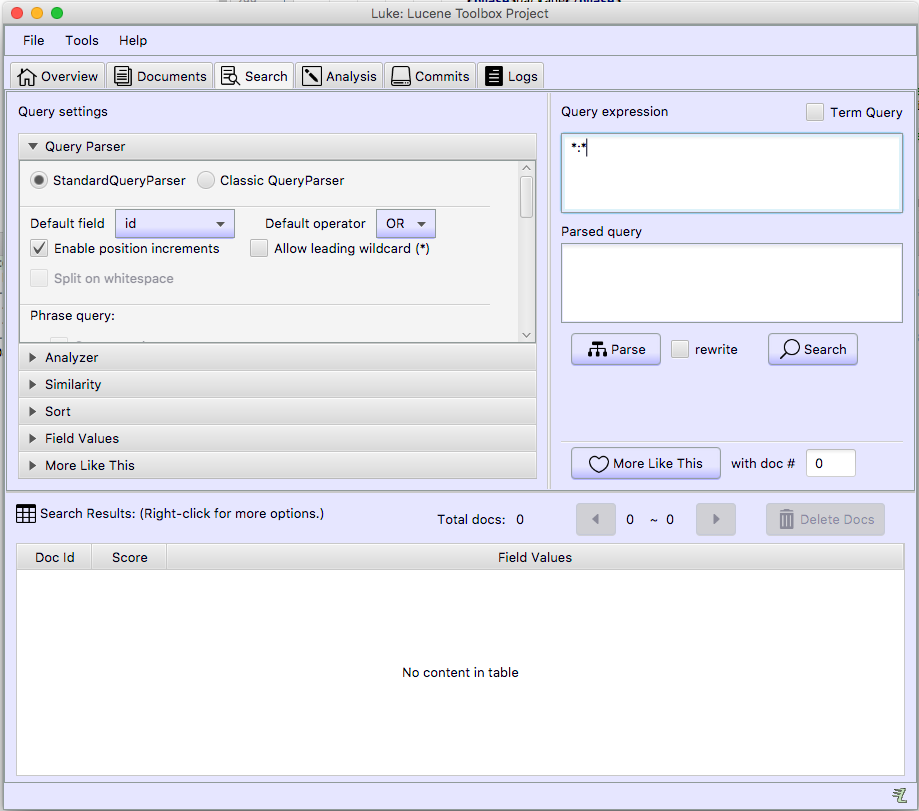The height and width of the screenshot is (811, 919).
Task: Toggle the rewrite checkbox
Action: pyautogui.click(x=680, y=349)
